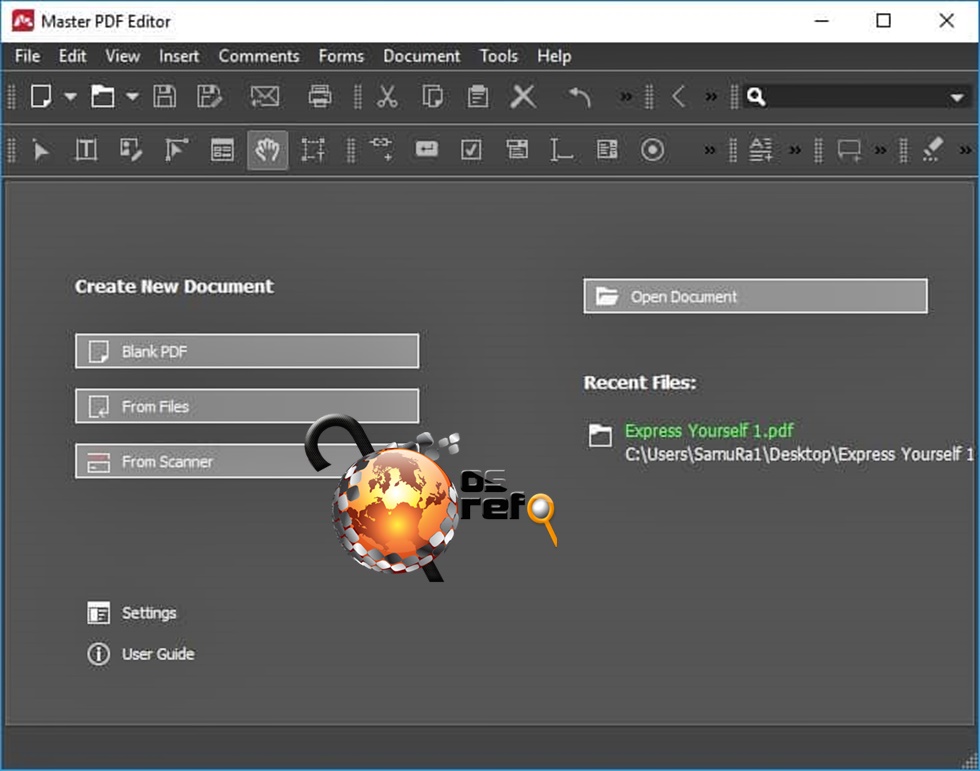Open the File menu
The width and height of the screenshot is (980, 771).
coord(28,56)
